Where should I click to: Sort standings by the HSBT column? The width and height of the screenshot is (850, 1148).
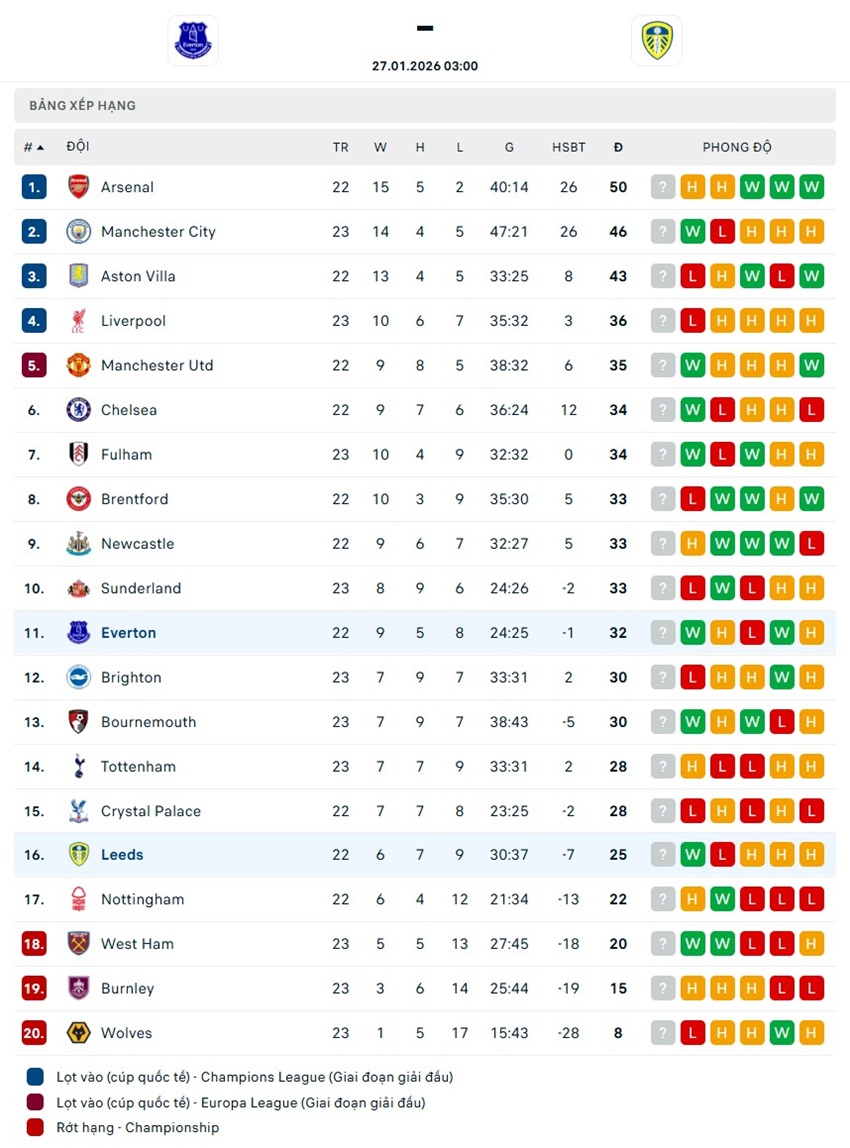pyautogui.click(x=569, y=147)
